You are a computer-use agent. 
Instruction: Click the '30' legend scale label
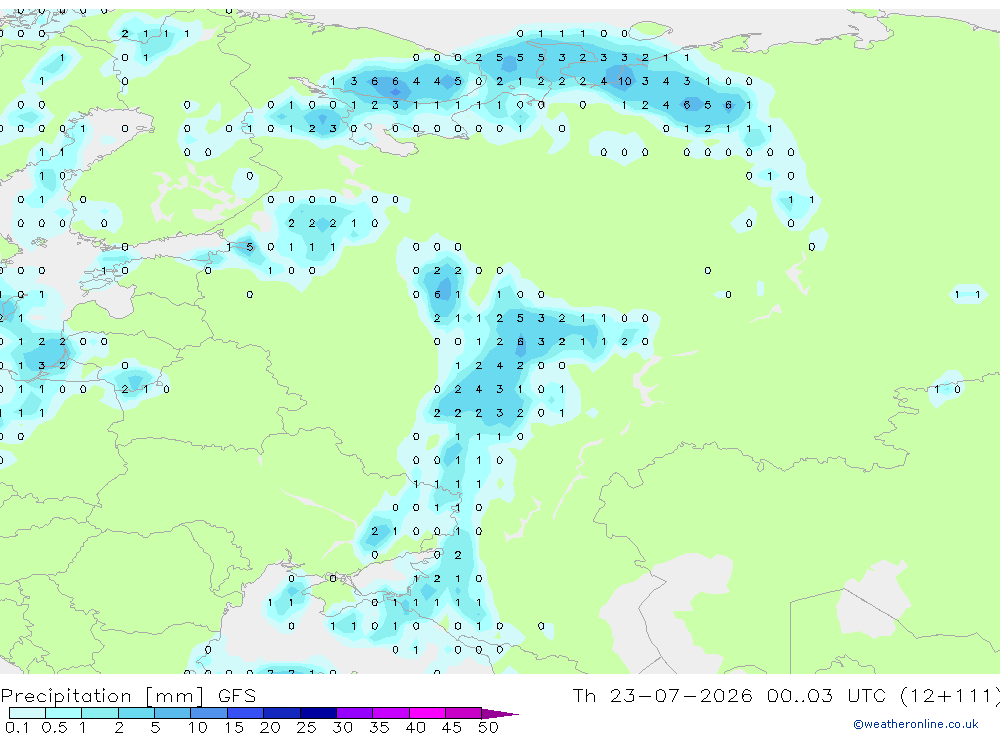point(342,727)
